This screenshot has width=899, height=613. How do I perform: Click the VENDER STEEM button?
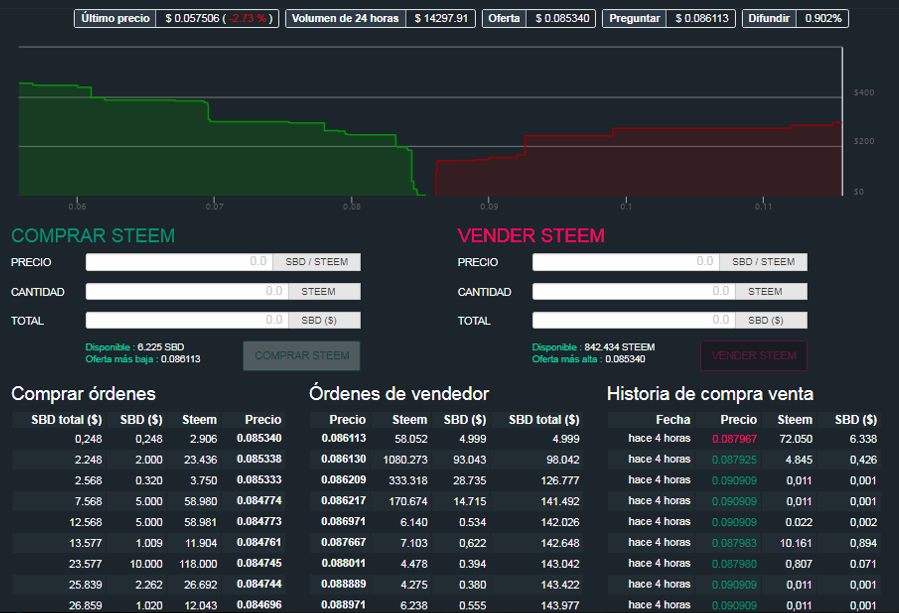pyautogui.click(x=754, y=356)
